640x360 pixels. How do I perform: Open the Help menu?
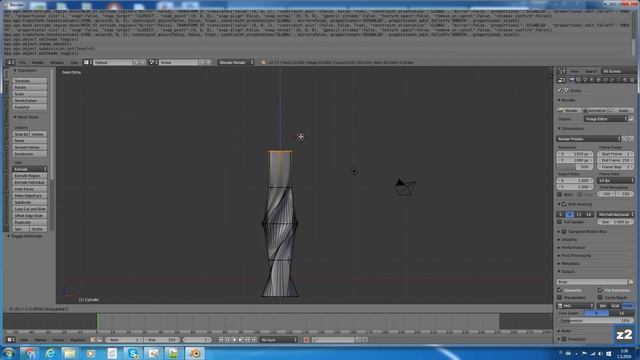click(73, 62)
